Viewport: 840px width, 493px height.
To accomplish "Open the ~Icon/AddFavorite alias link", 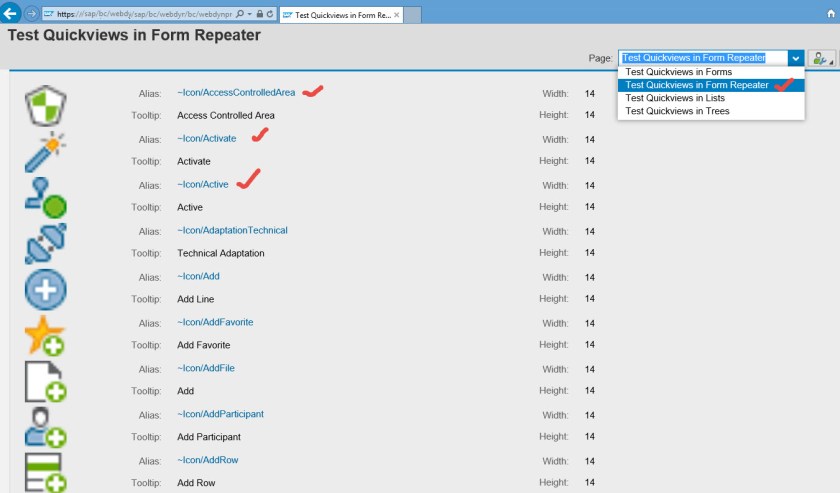I will (x=215, y=322).
